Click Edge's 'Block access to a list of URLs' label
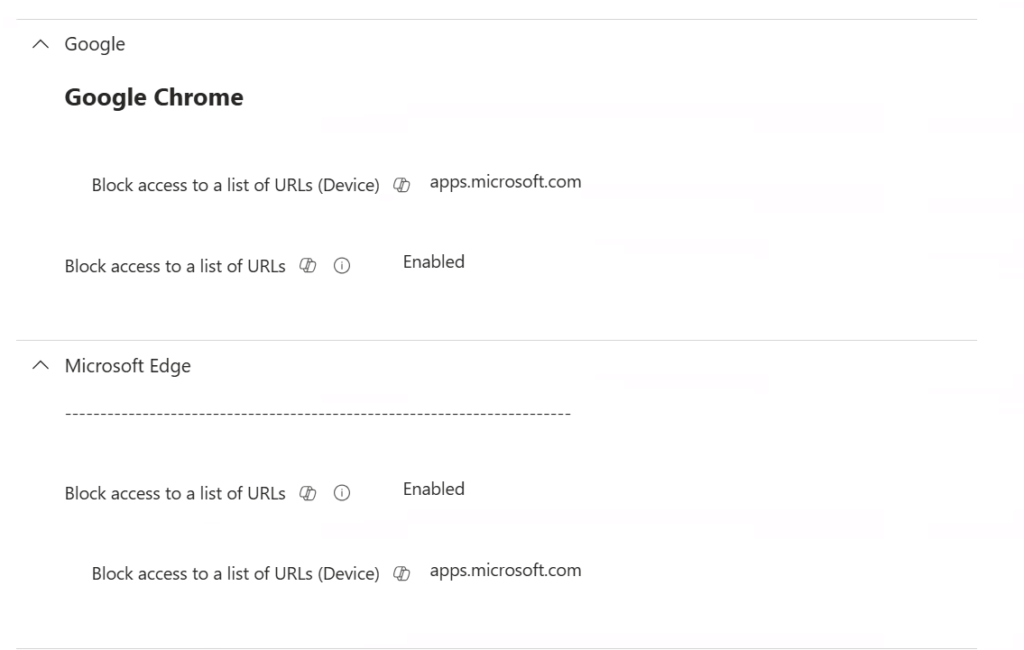The width and height of the screenshot is (1024, 650). [x=175, y=493]
